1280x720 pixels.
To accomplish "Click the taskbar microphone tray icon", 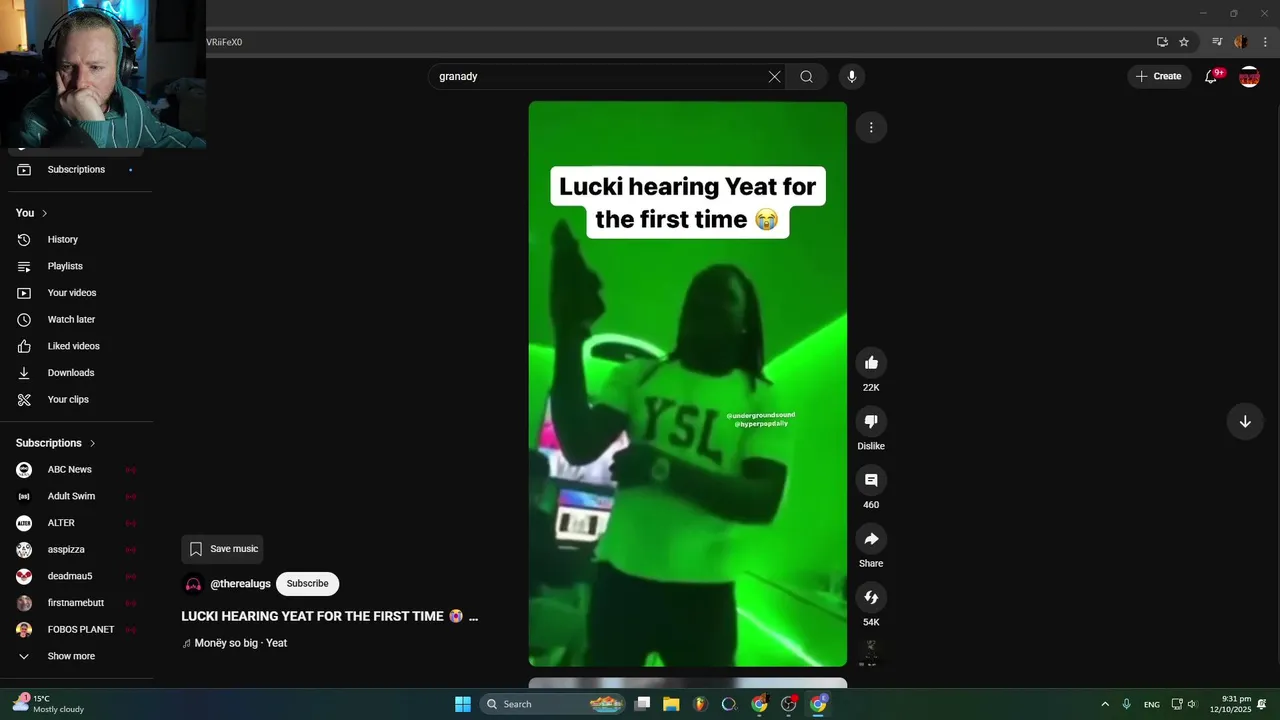I will click(1127, 704).
